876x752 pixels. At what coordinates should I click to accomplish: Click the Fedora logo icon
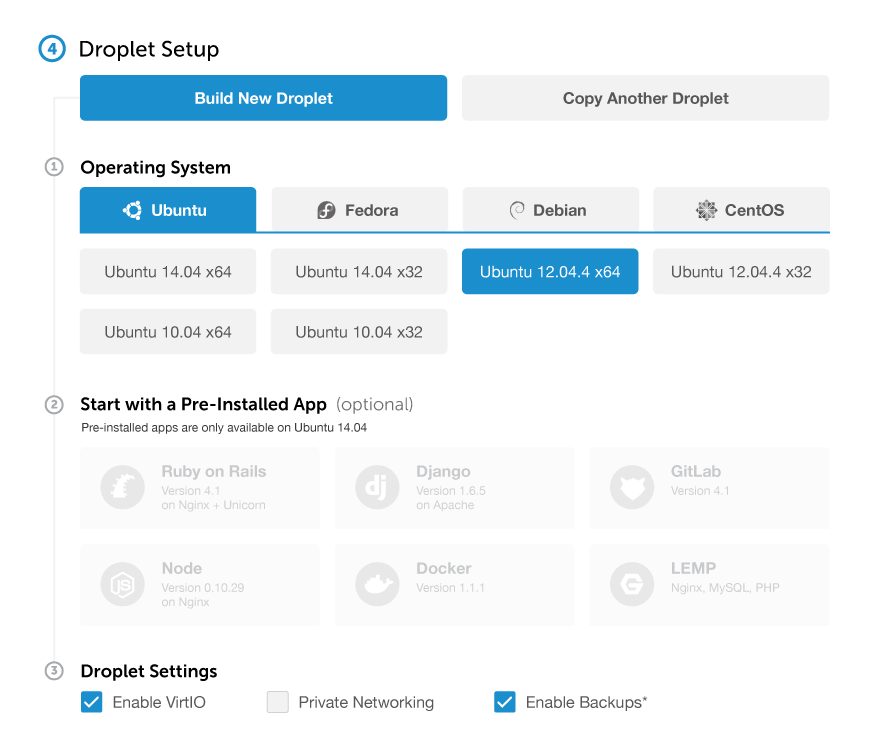326,211
